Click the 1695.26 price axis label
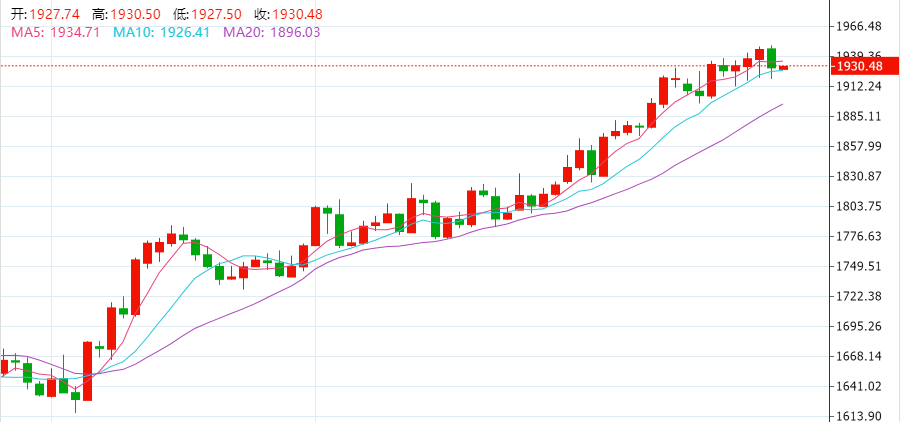 click(859, 326)
